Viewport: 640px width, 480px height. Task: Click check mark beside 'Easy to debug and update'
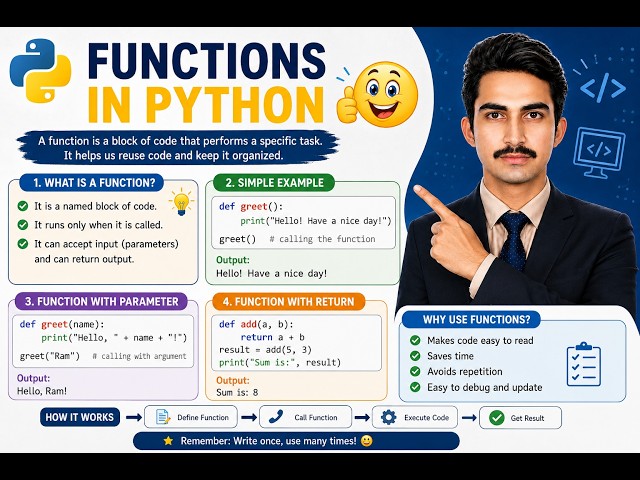pyautogui.click(x=415, y=387)
